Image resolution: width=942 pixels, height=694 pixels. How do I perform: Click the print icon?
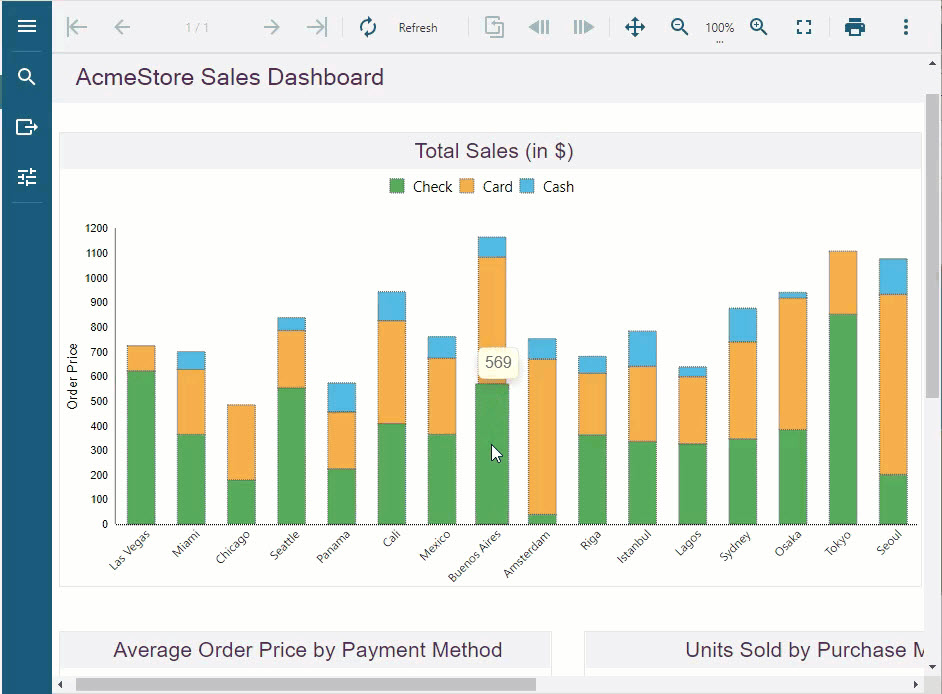855,27
